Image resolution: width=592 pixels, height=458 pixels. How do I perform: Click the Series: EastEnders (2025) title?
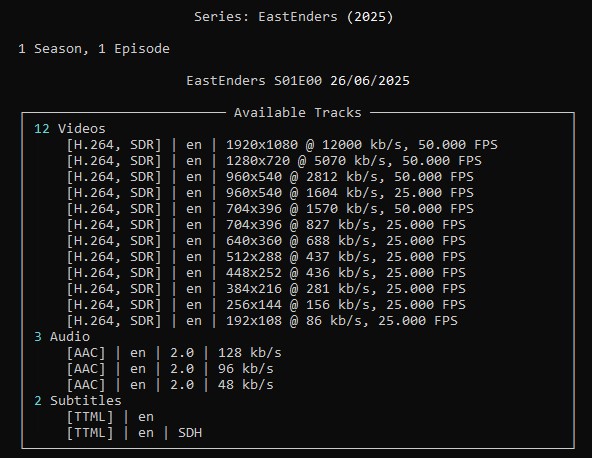click(x=293, y=17)
